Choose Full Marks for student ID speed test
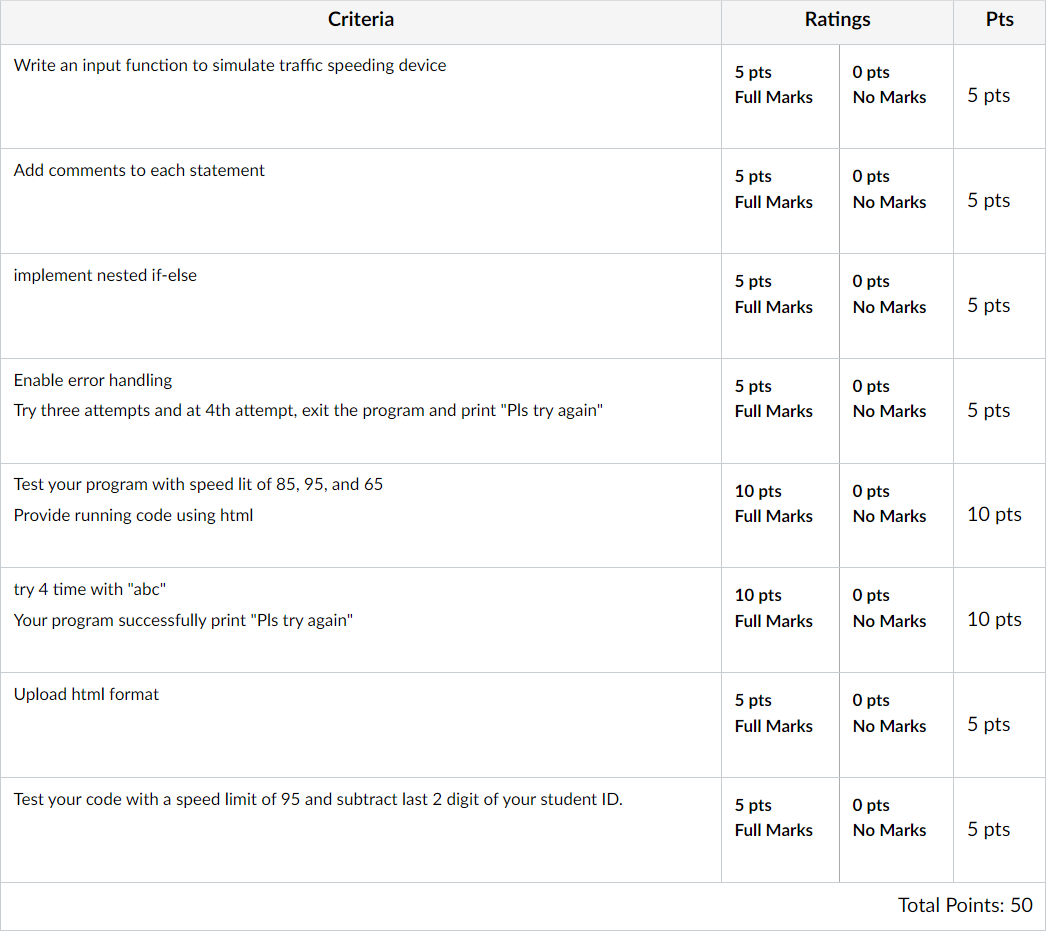The width and height of the screenshot is (1046, 931). coord(780,830)
